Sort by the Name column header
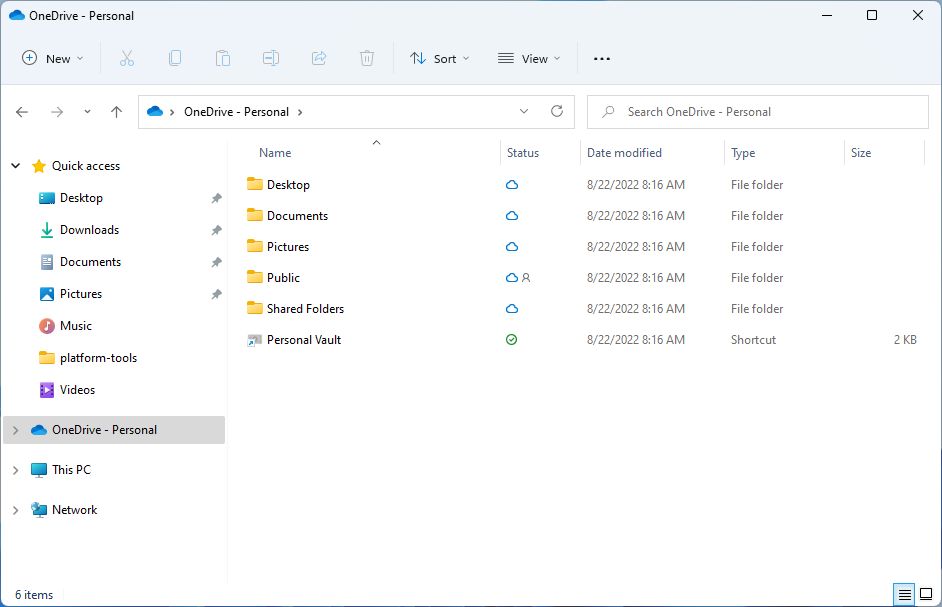The image size is (942, 607). click(x=275, y=153)
